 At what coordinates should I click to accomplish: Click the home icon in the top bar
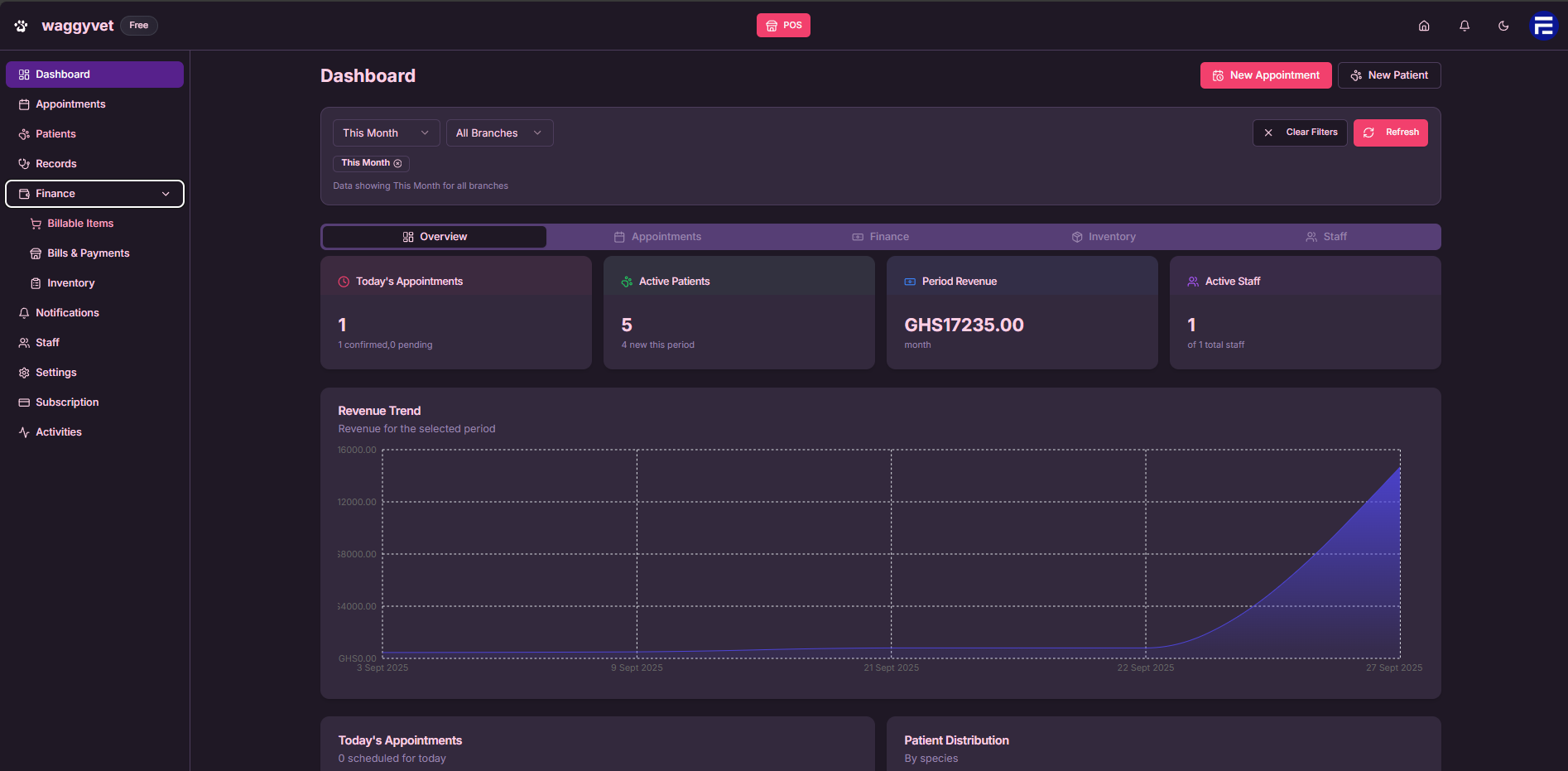click(x=1424, y=26)
